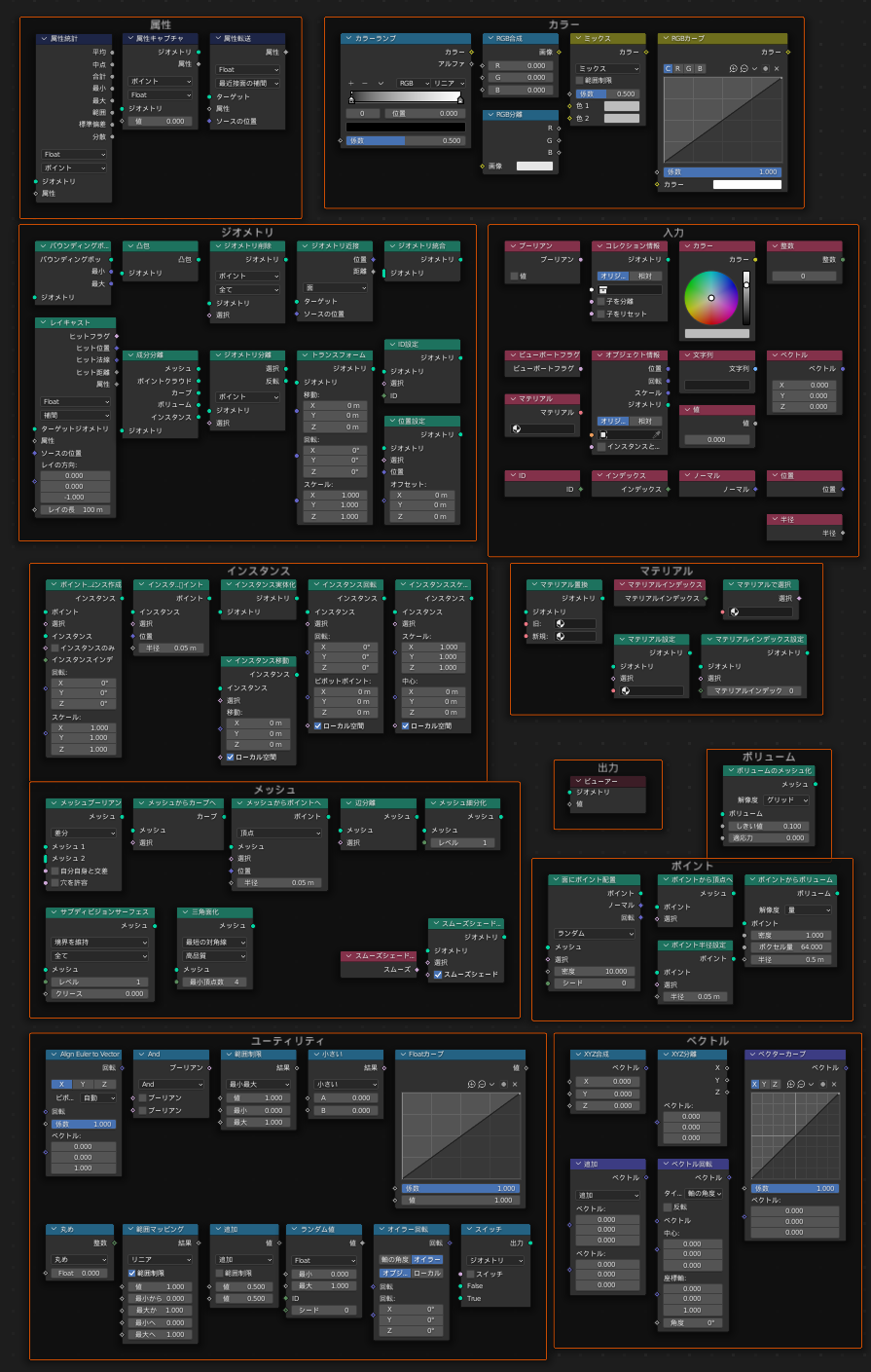
Task: Click the 密度 10.000 field in 面にポイント配置
Action: point(595,971)
